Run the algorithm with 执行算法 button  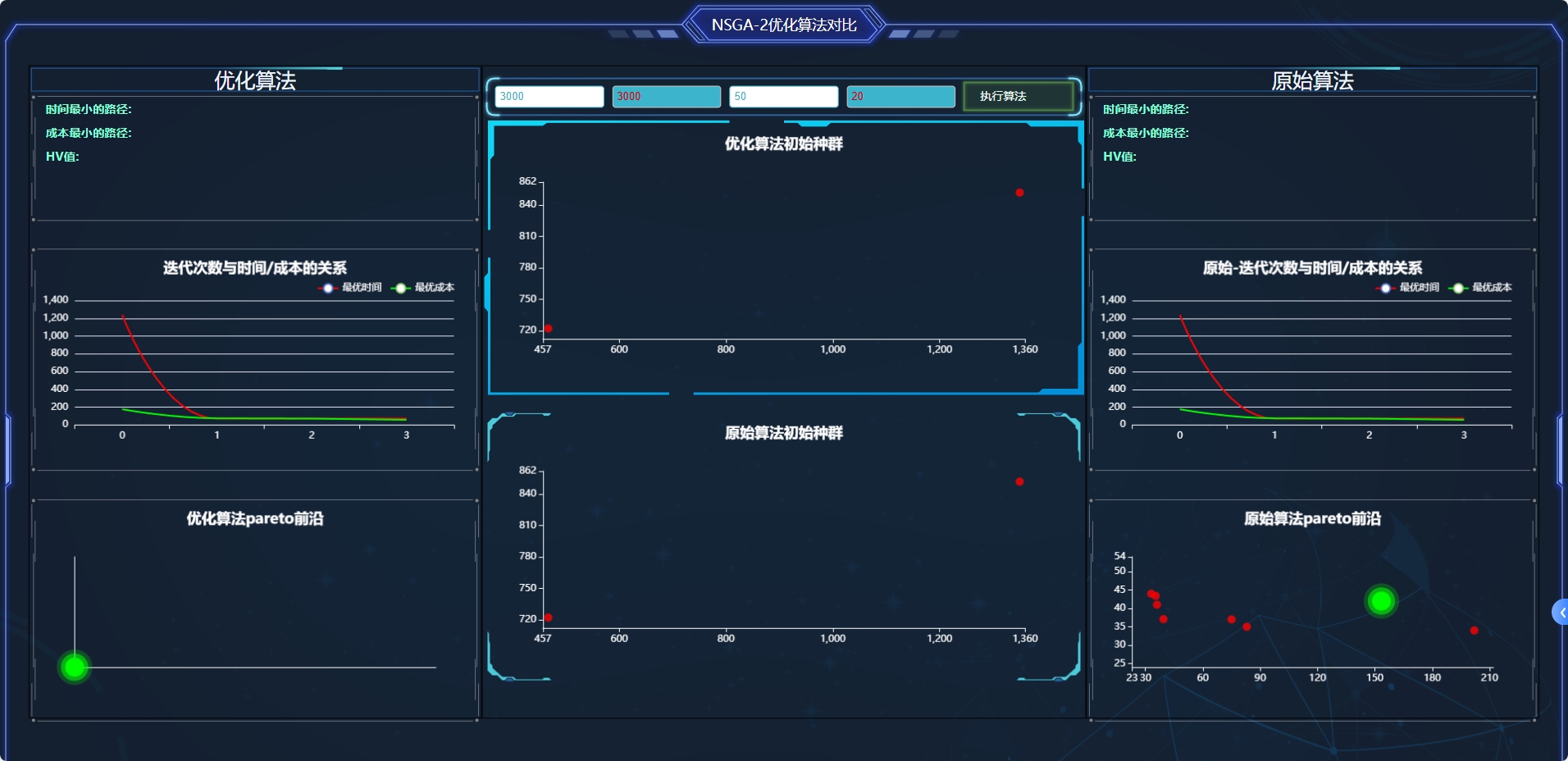tap(1019, 97)
